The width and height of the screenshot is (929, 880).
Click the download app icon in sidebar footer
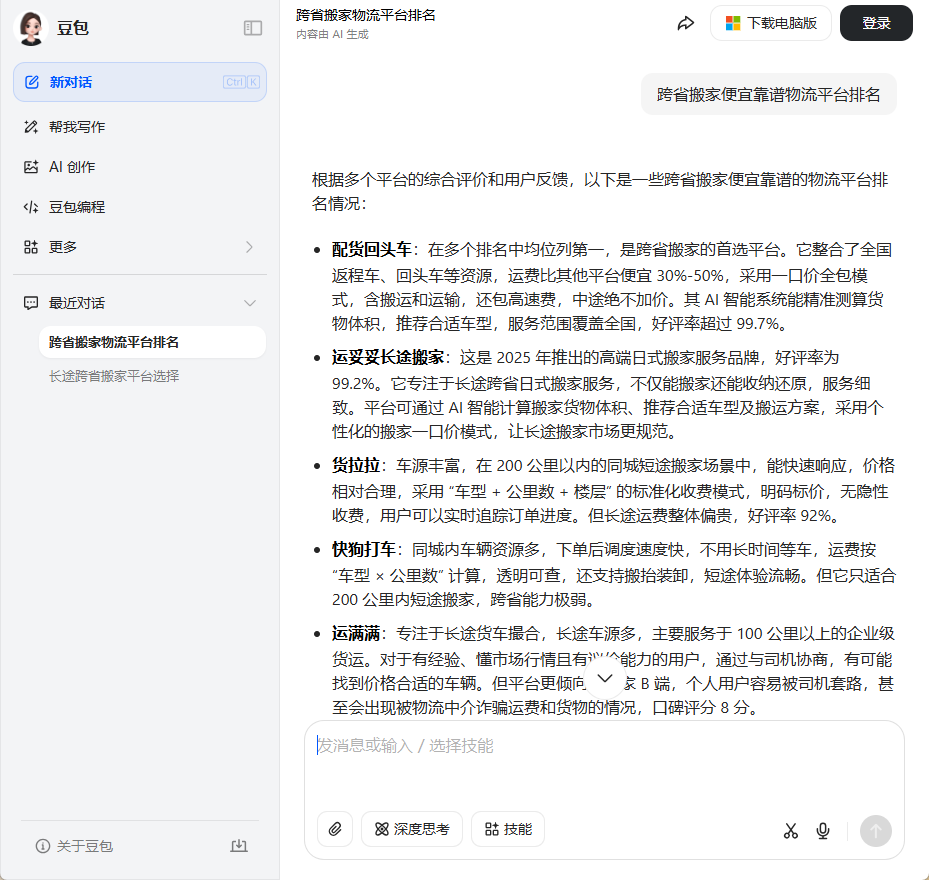239,846
